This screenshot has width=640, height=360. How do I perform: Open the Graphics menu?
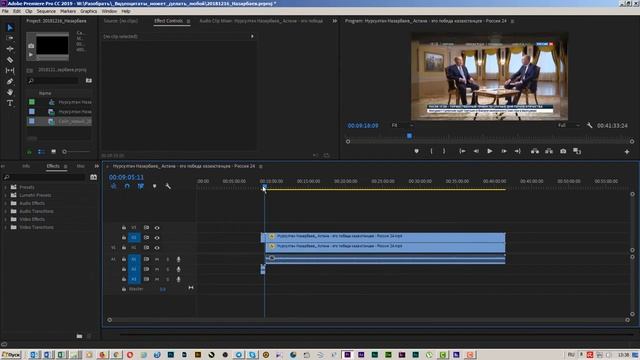[x=89, y=11]
